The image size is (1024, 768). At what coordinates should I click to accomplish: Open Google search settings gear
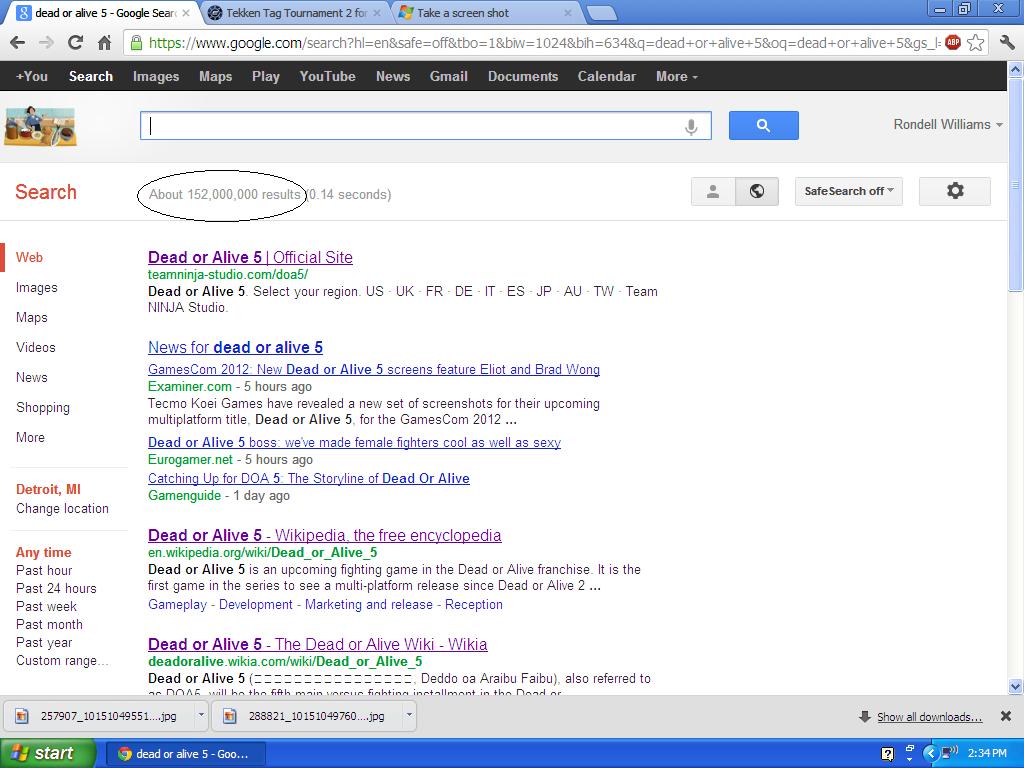pos(954,191)
